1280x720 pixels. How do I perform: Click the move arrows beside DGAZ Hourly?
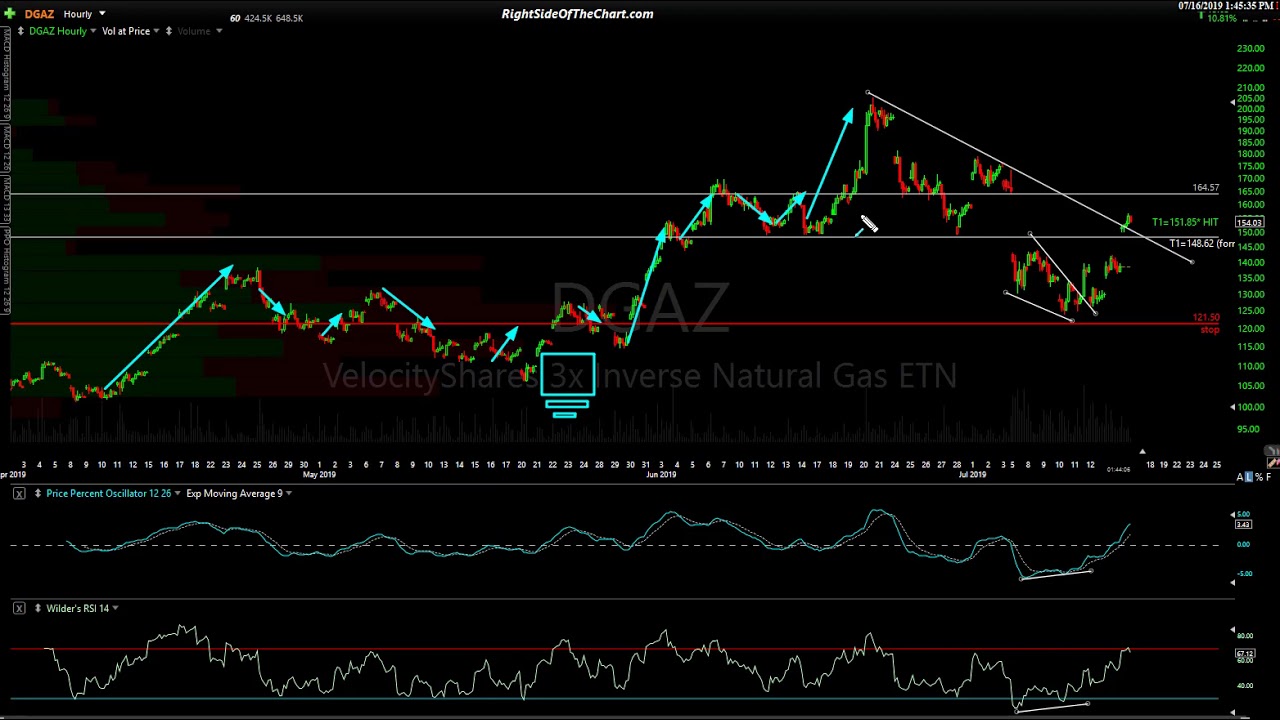coord(20,31)
